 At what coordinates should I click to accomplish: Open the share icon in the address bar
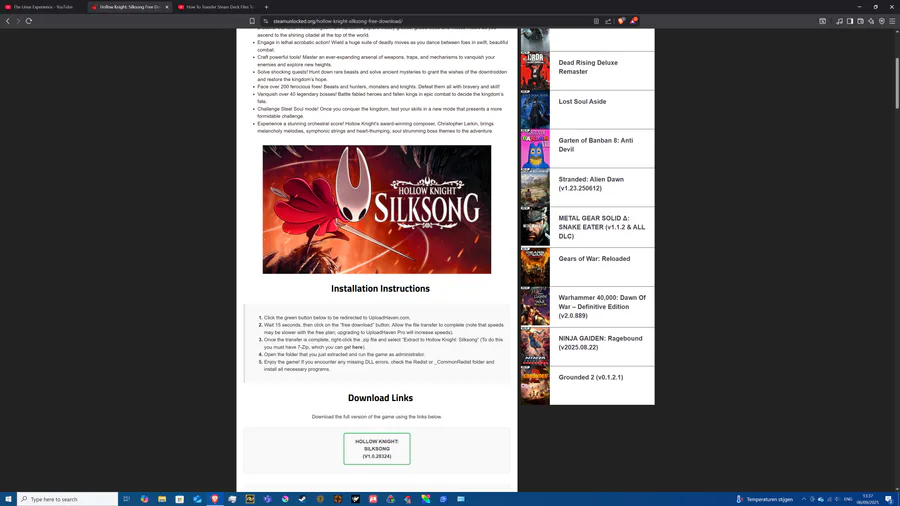[x=608, y=21]
